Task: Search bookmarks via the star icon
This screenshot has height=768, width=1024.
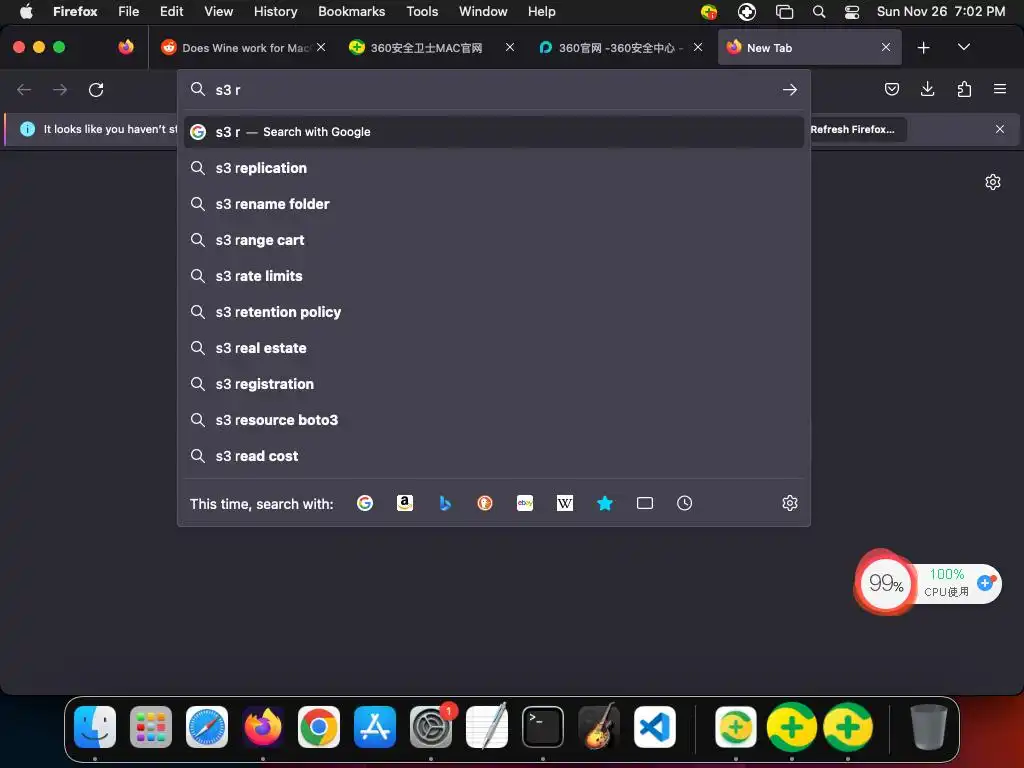Action: tap(605, 503)
